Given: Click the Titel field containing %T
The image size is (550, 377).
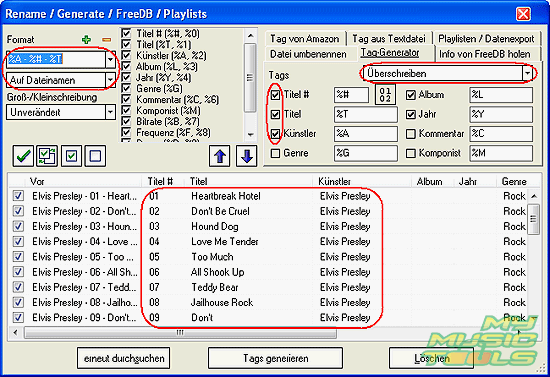Looking at the screenshot, I should (x=365, y=114).
